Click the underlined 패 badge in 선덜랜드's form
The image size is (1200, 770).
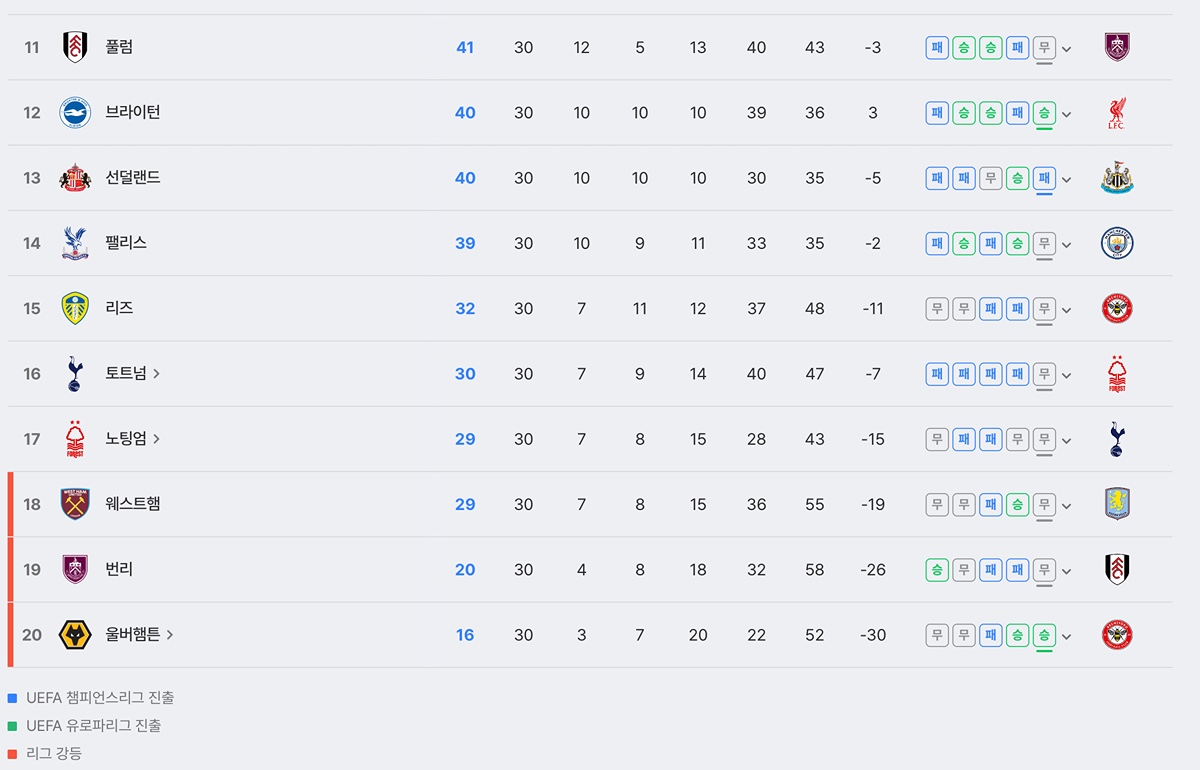pos(1044,178)
